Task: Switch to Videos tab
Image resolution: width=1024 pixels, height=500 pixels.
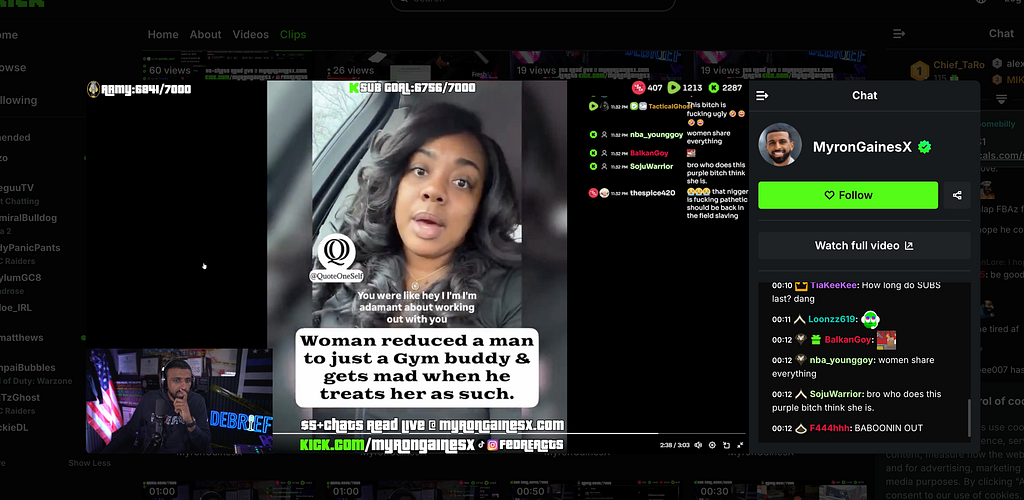Action: pos(250,35)
